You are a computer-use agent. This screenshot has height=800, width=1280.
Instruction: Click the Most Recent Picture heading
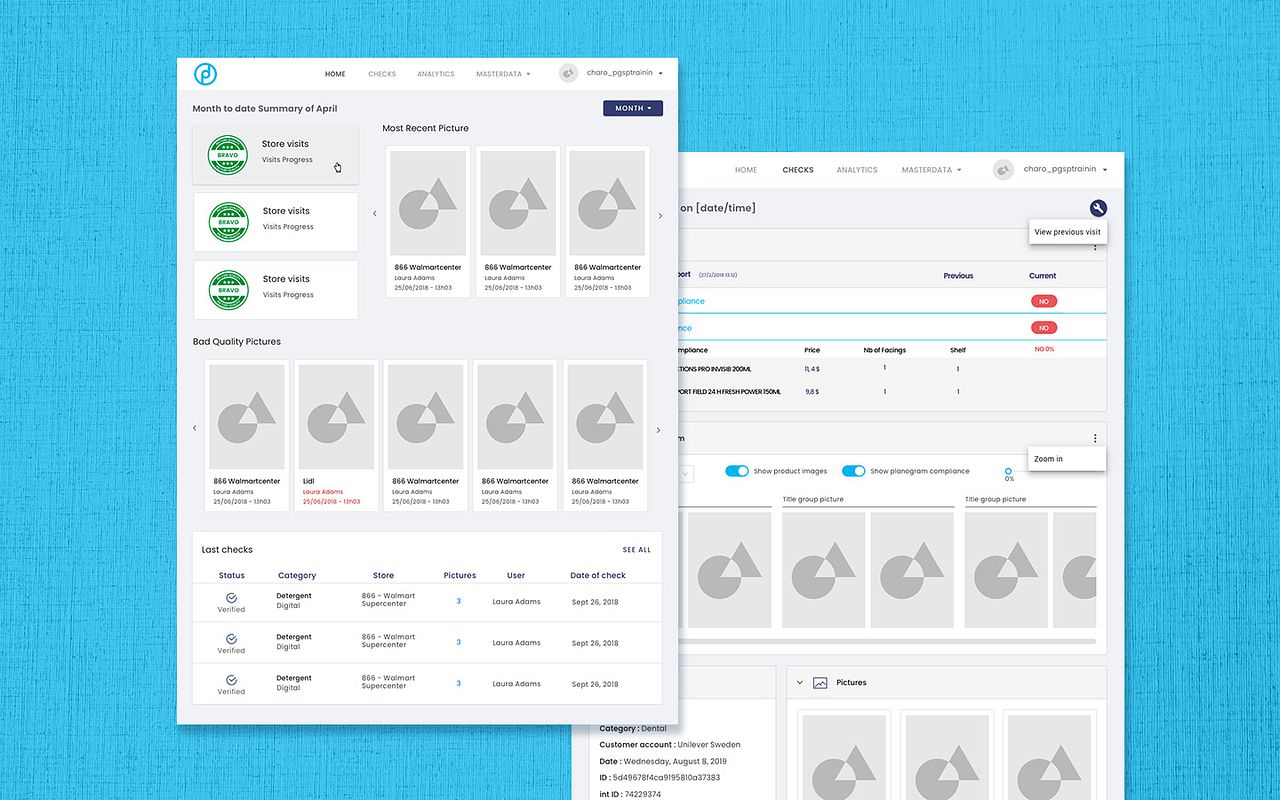(425, 128)
